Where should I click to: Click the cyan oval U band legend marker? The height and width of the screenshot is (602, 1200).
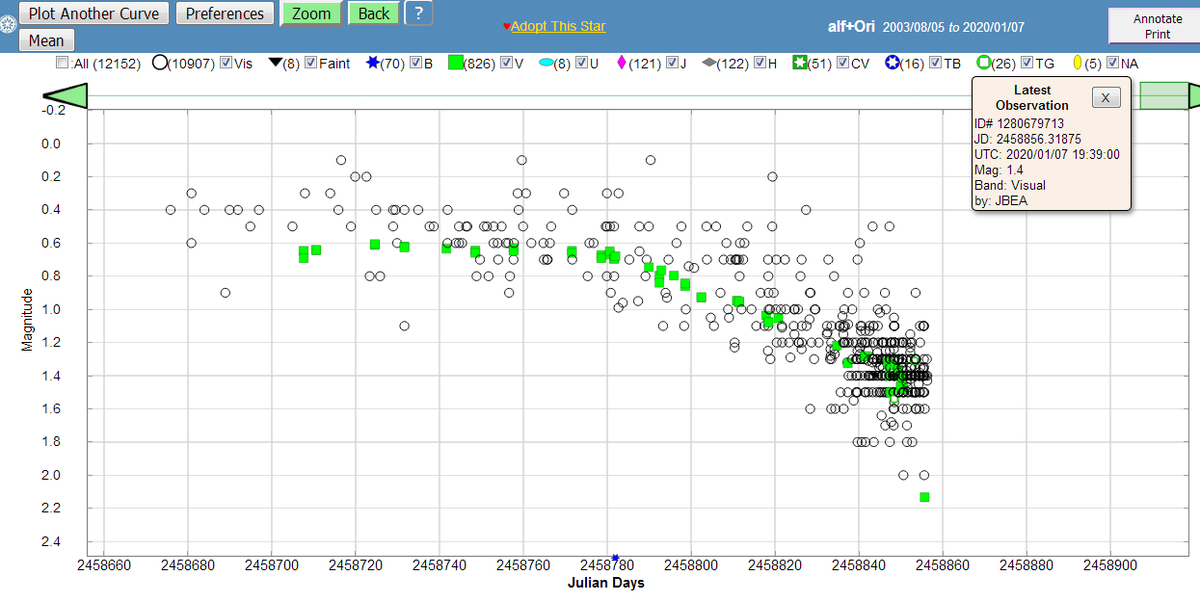point(546,64)
